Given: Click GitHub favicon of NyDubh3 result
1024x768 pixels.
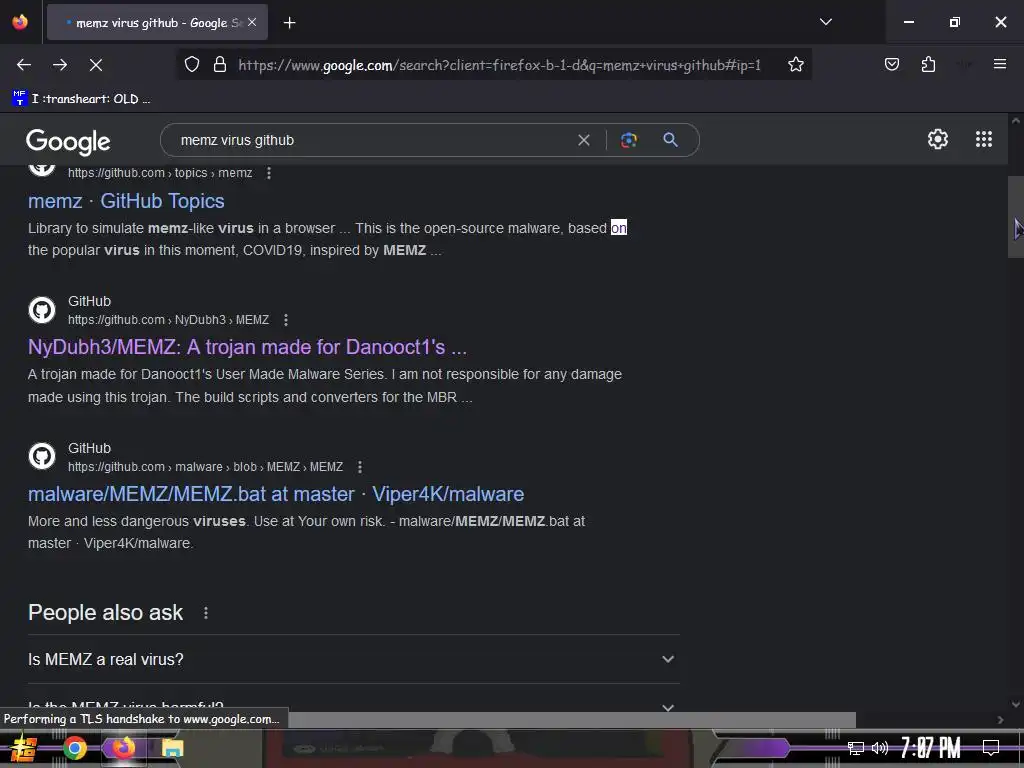Looking at the screenshot, I should click(x=42, y=310).
